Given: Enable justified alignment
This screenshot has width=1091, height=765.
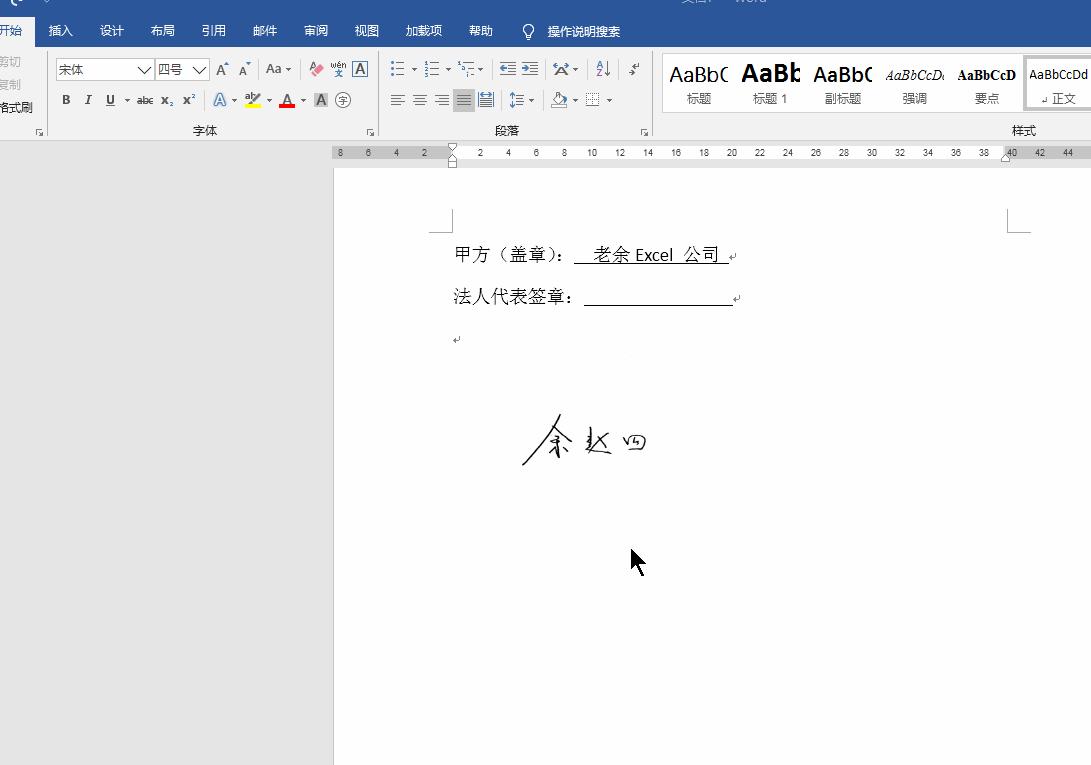Looking at the screenshot, I should pyautogui.click(x=463, y=100).
